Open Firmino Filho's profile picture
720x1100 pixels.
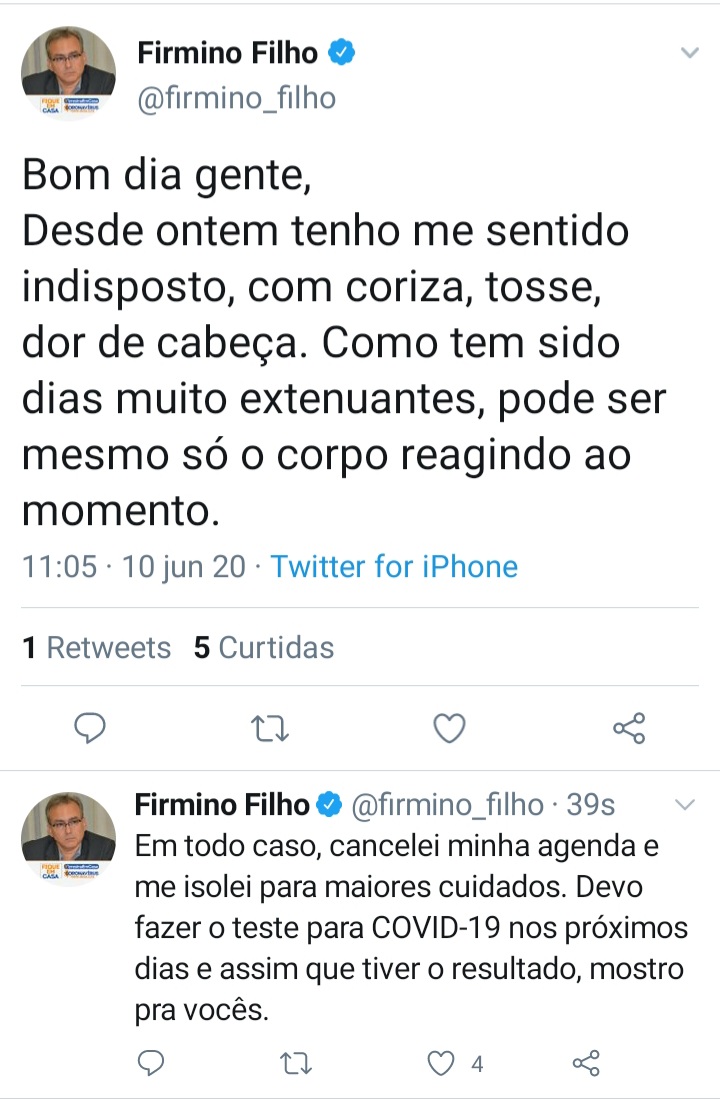[68, 71]
